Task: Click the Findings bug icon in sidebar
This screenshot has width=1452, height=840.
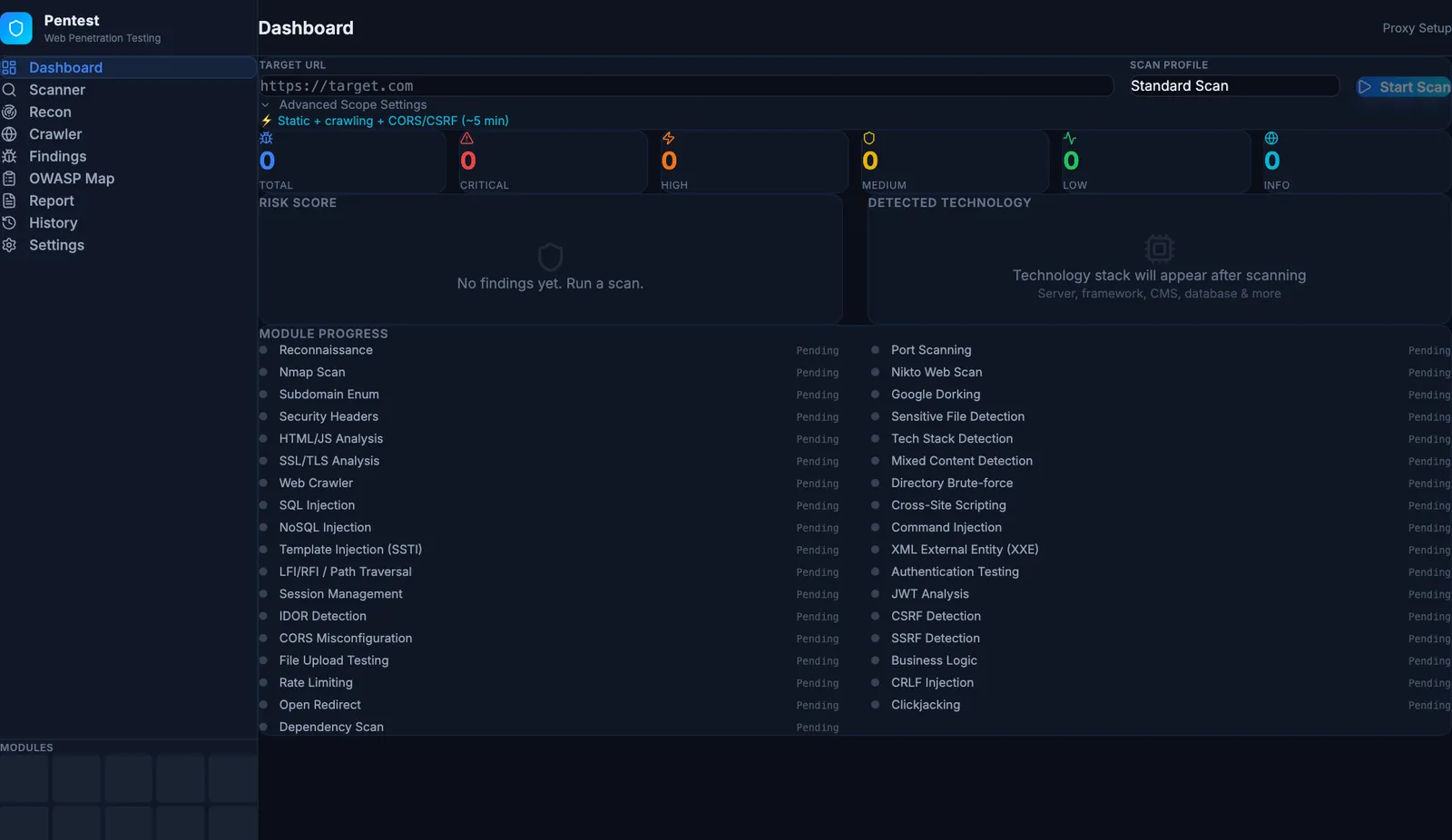Action: click(x=9, y=156)
